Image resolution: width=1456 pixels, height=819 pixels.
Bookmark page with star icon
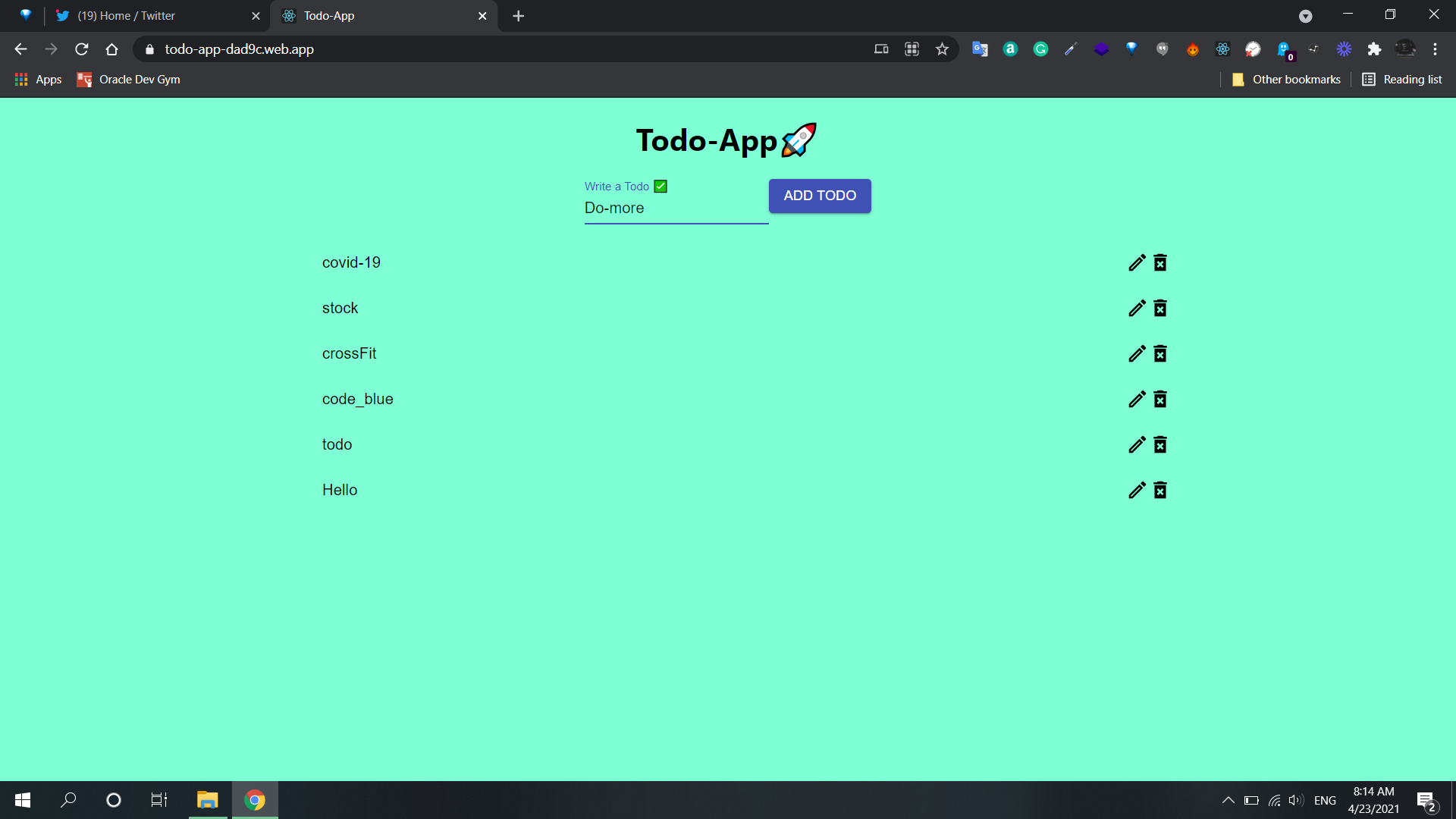[942, 49]
